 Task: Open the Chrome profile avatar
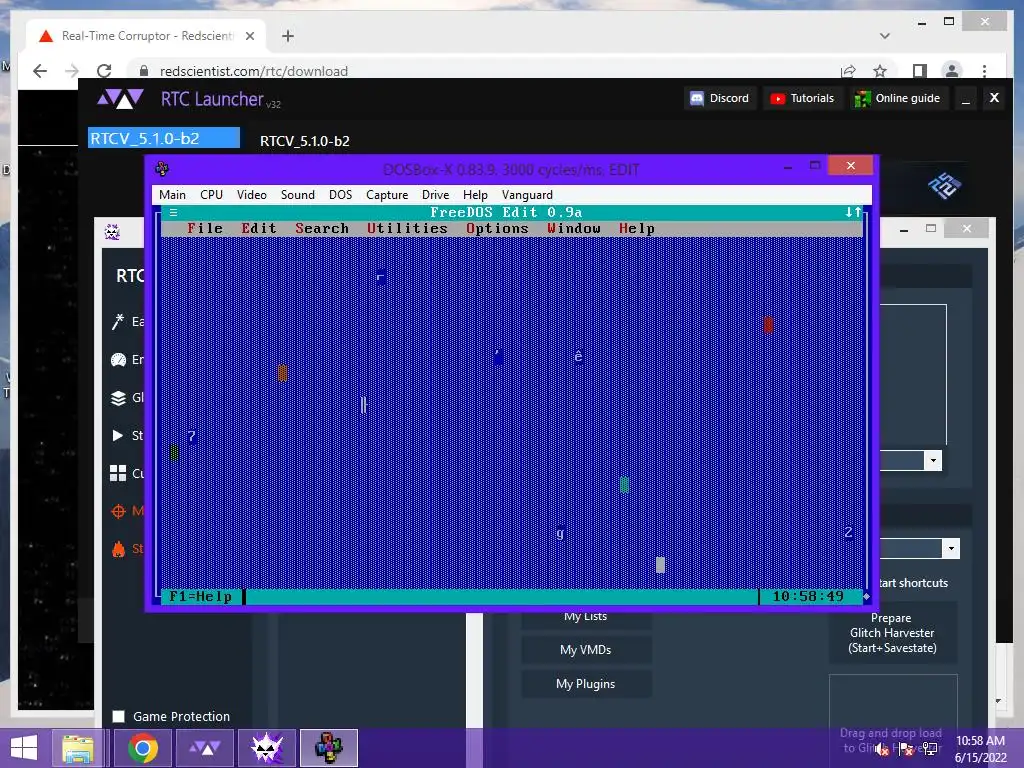pyautogui.click(x=952, y=71)
